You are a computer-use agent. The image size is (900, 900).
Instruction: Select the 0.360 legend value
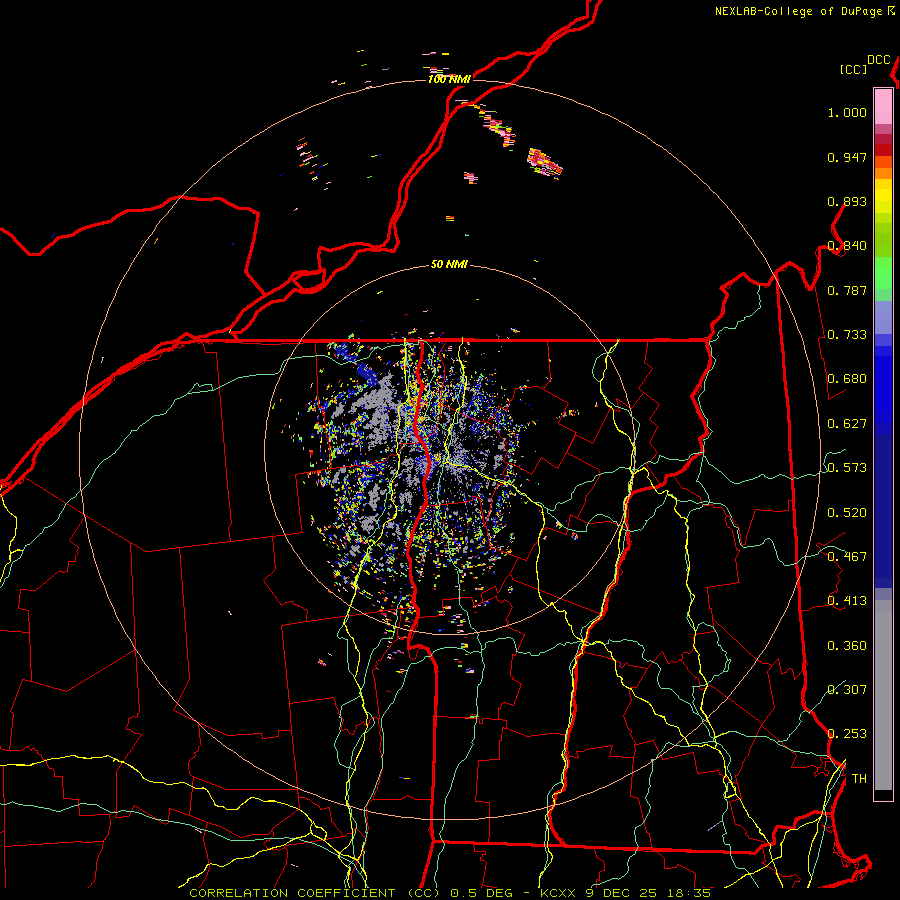point(847,646)
